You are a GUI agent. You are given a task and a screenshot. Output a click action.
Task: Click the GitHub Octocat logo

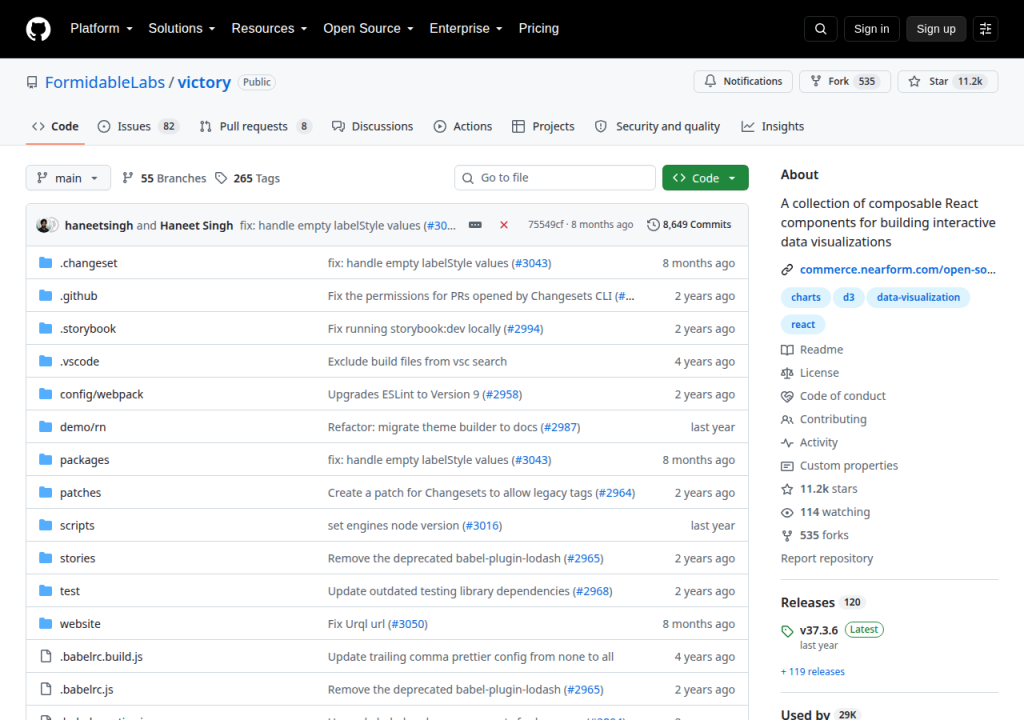pyautogui.click(x=38, y=29)
